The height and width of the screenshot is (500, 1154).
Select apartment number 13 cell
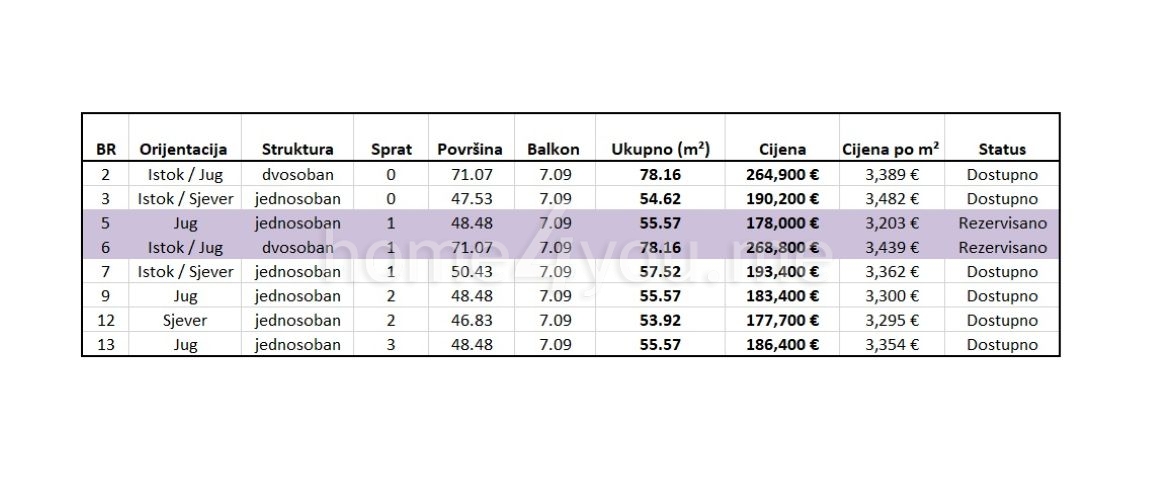click(106, 345)
